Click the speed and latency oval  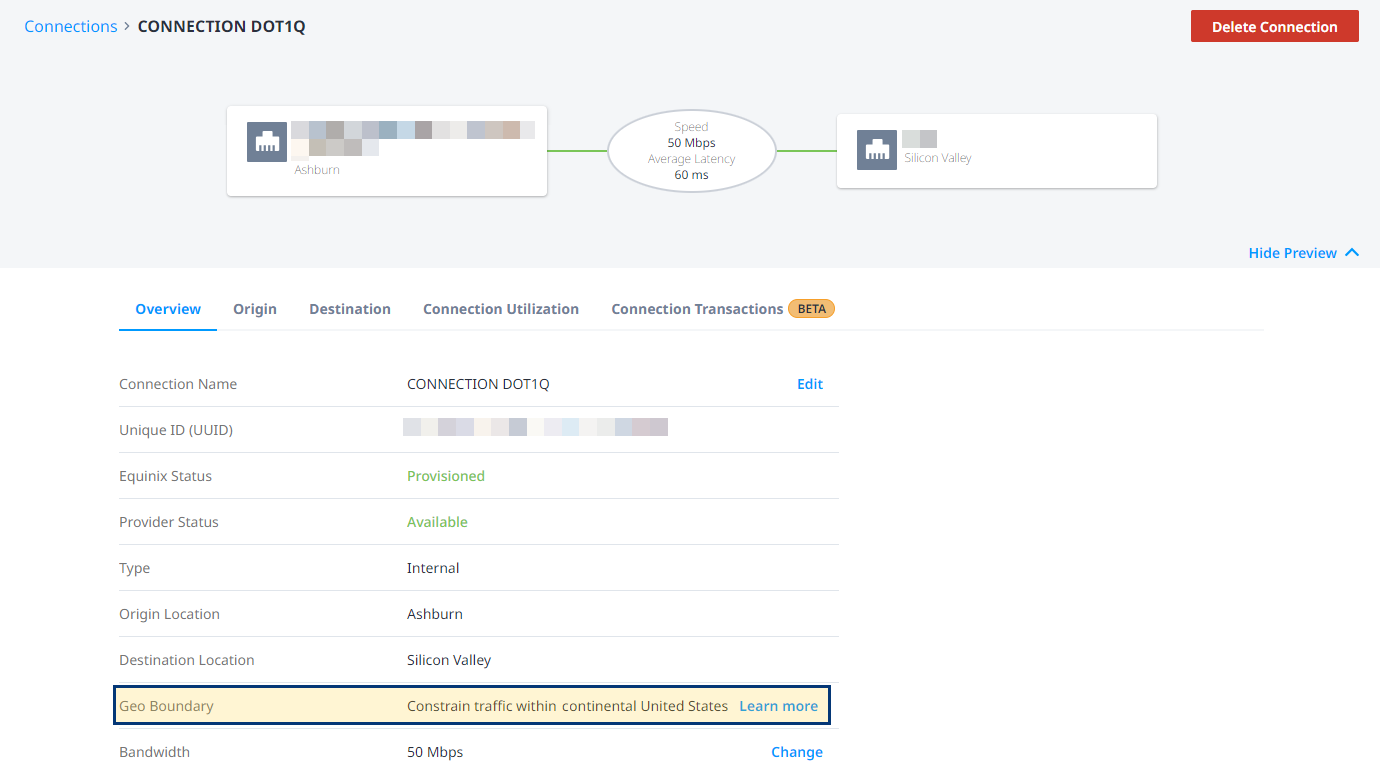pyautogui.click(x=691, y=151)
